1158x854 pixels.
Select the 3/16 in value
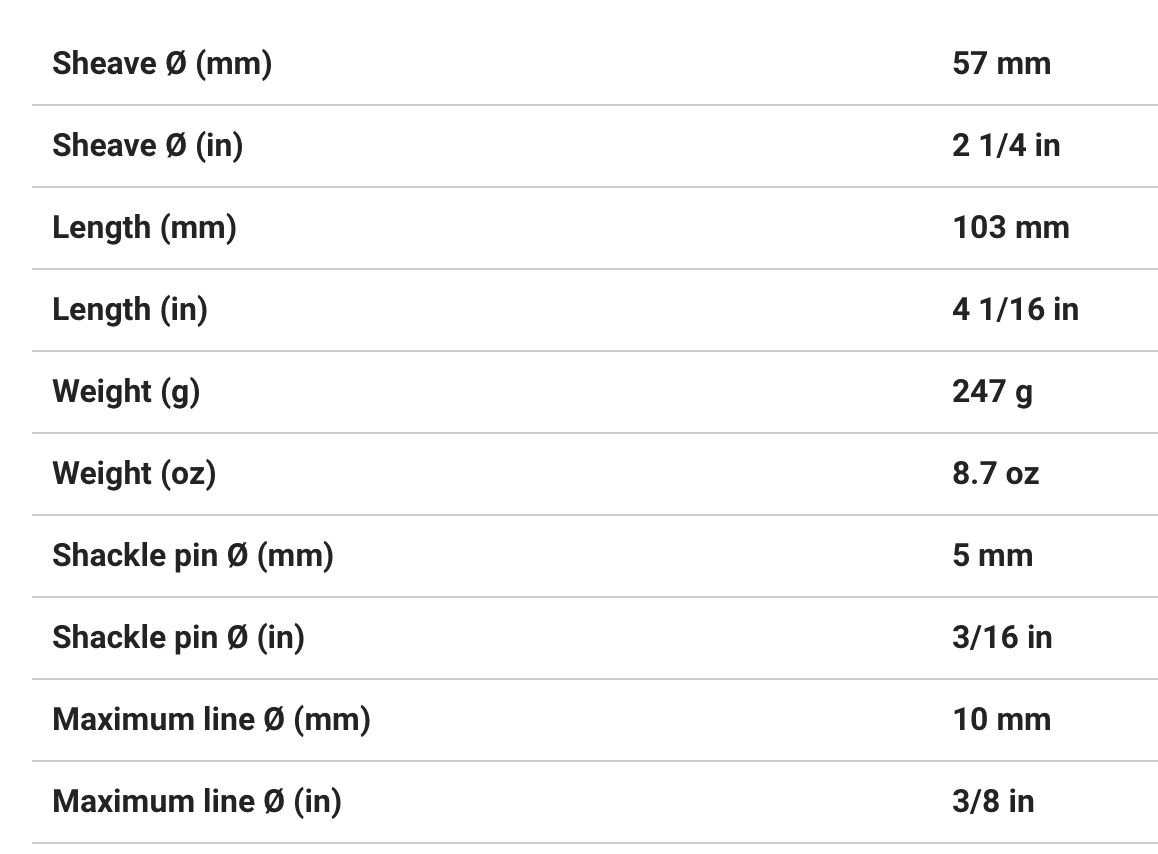(1002, 637)
